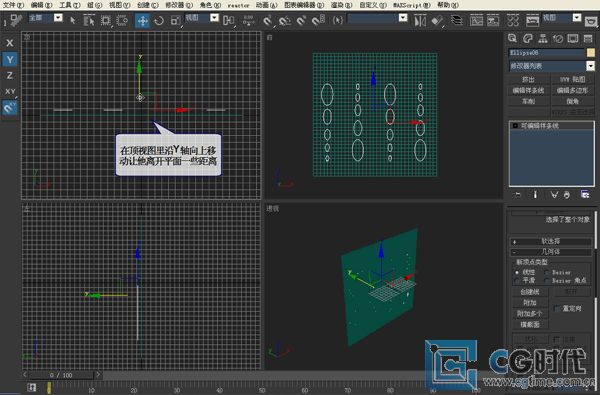600x395 pixels.
Task: Click the Ellipse06 object color swatch
Action: pyautogui.click(x=591, y=52)
